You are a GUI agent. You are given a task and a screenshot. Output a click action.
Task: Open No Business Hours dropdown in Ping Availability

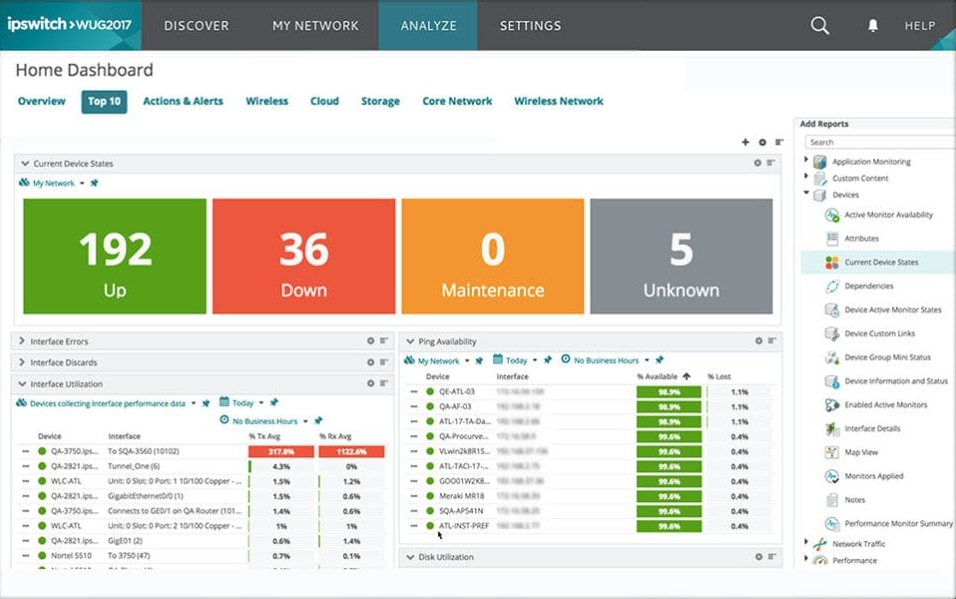coord(647,360)
